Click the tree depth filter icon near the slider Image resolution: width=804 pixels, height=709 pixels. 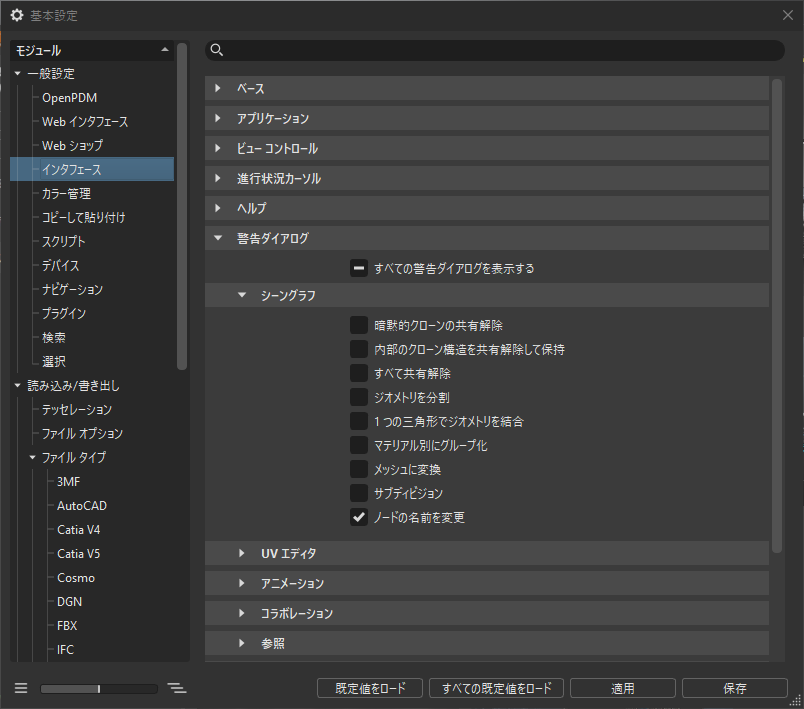(177, 687)
